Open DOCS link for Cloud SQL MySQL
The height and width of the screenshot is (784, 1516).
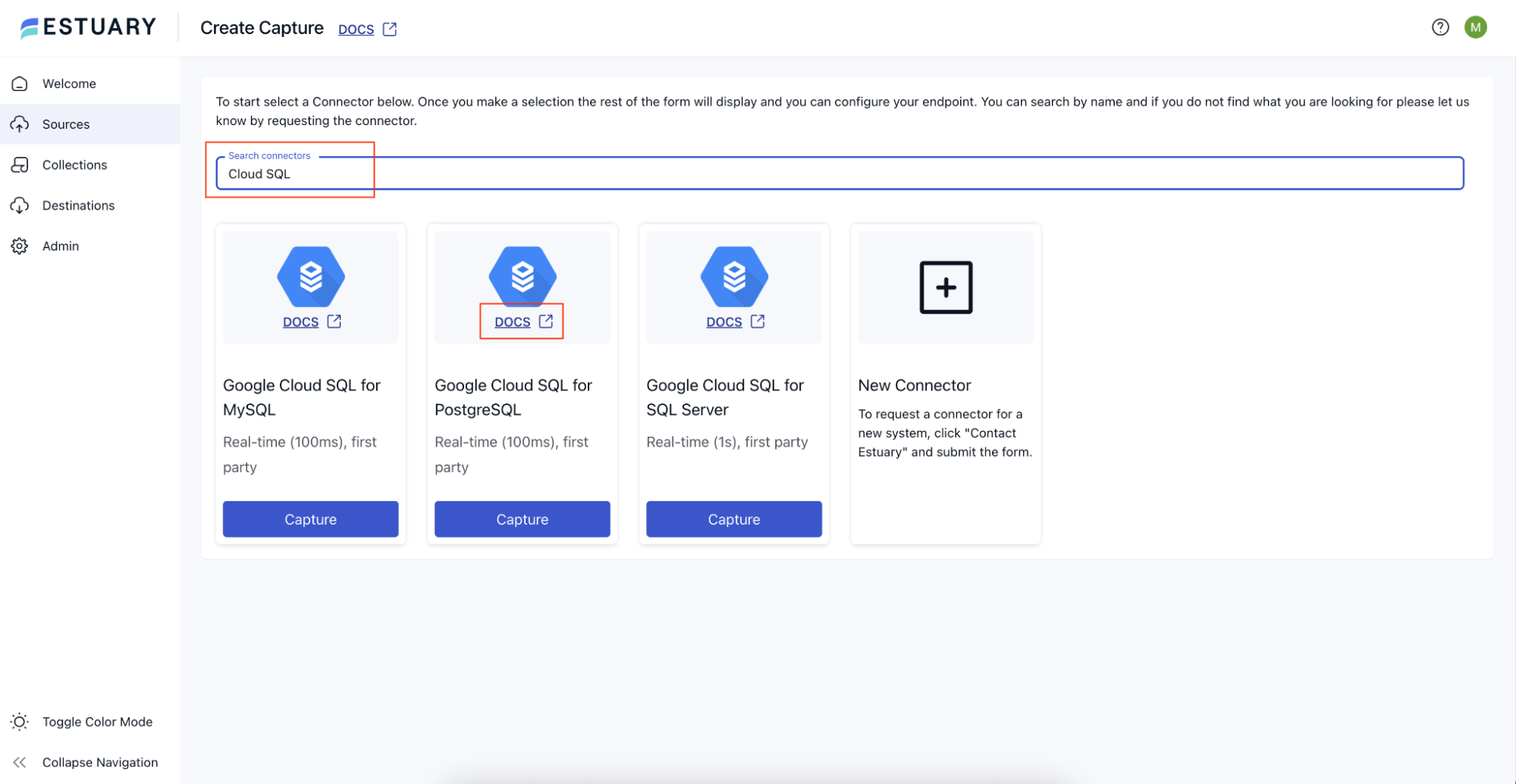(x=301, y=322)
